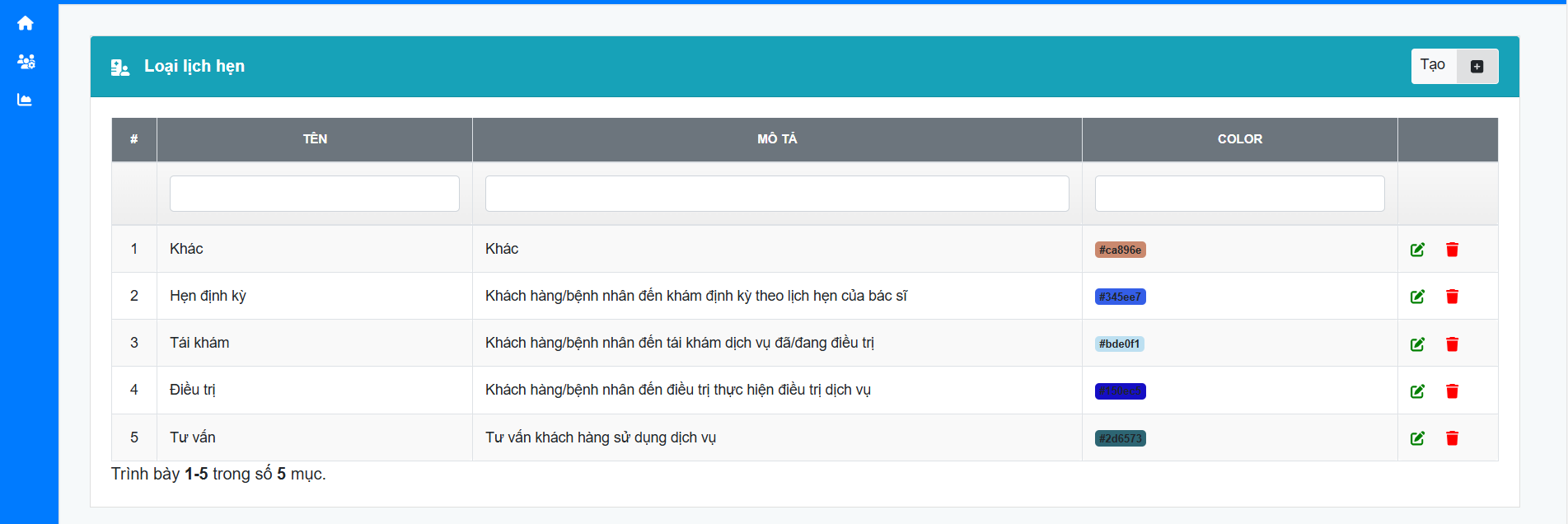This screenshot has width=1568, height=524.
Task: Click the plus icon beside Tạo
Action: tap(1477, 67)
